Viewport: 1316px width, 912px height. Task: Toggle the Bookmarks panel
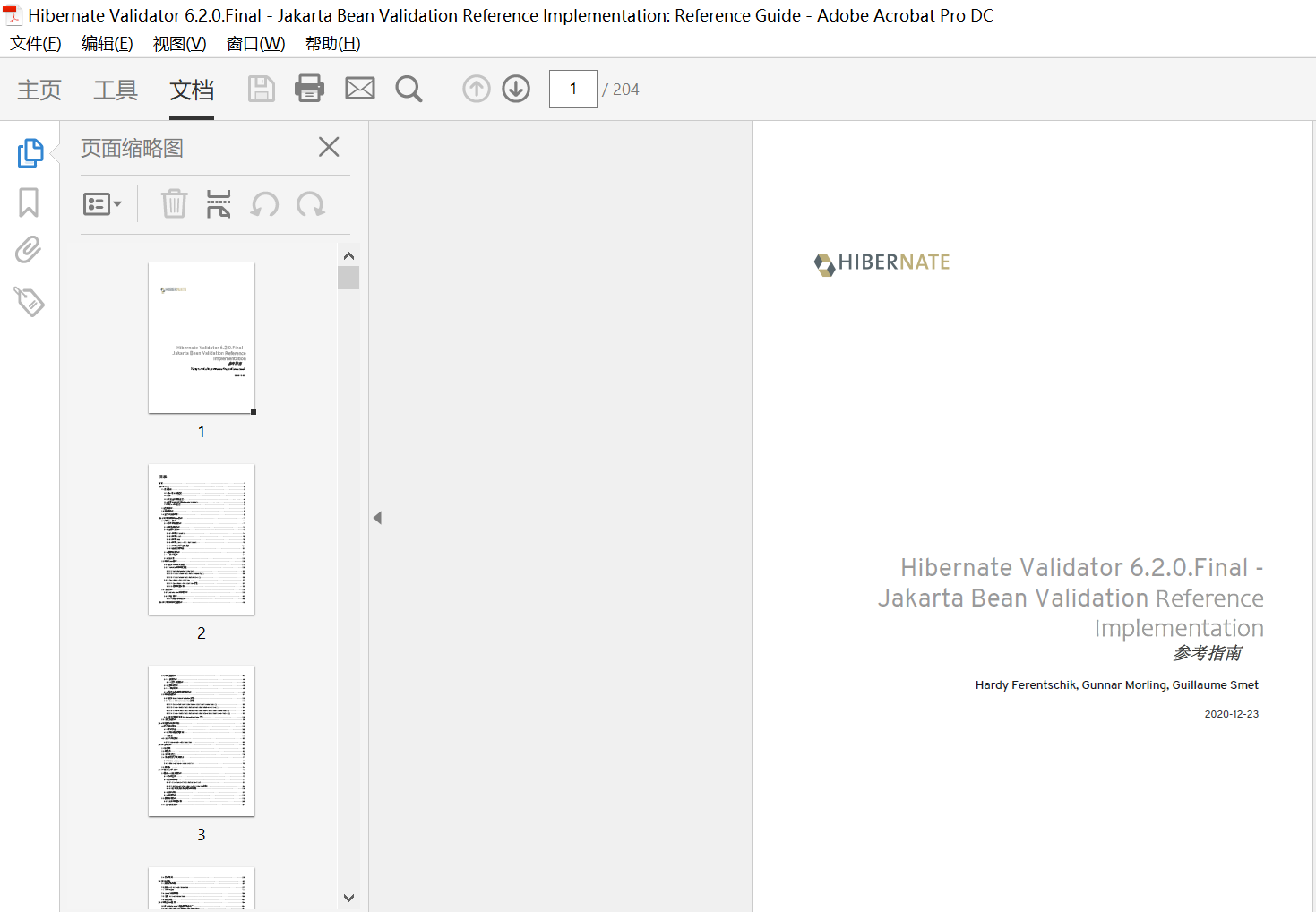28,202
